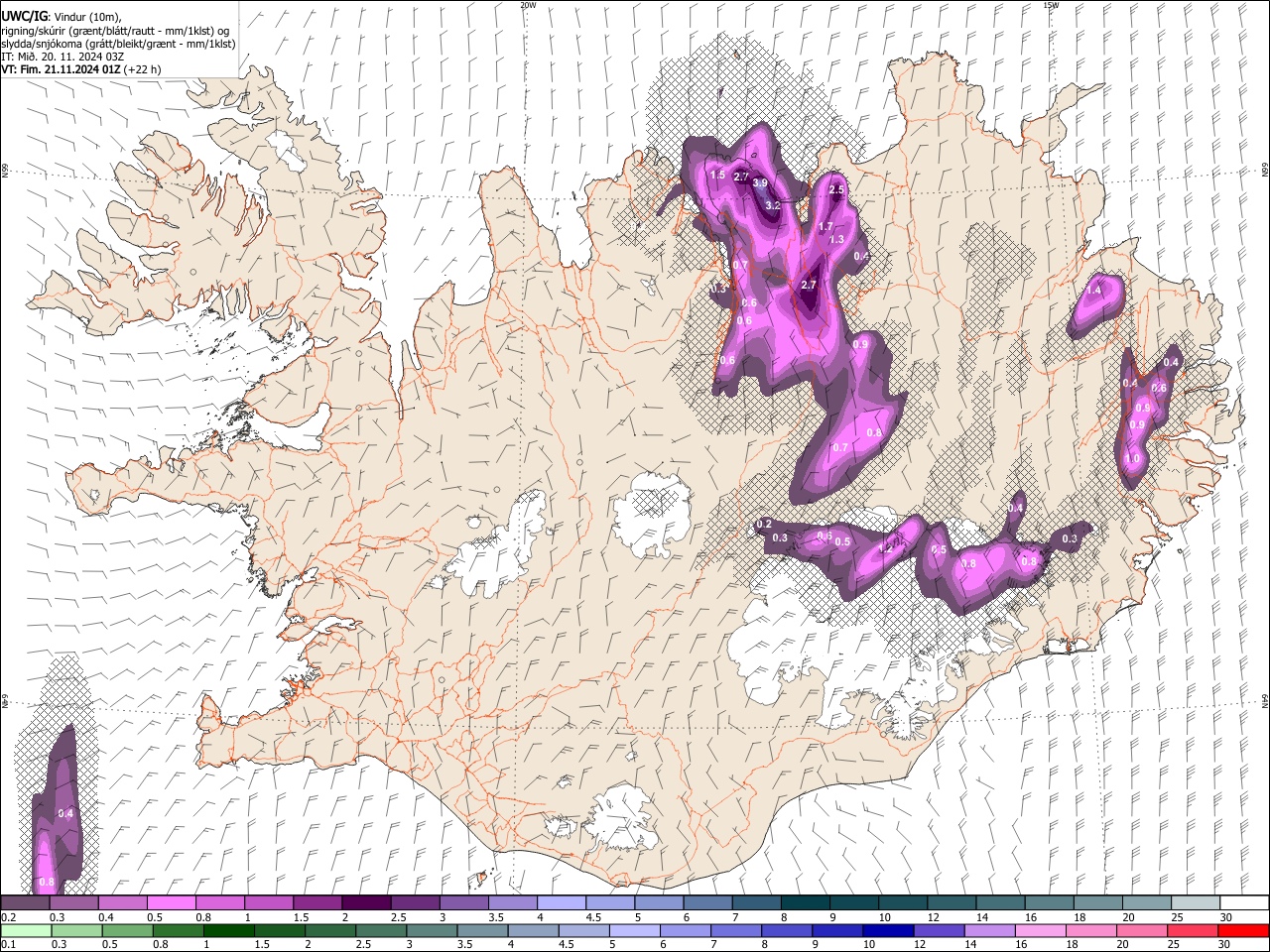Click the 1.3 precipitation label

[836, 239]
